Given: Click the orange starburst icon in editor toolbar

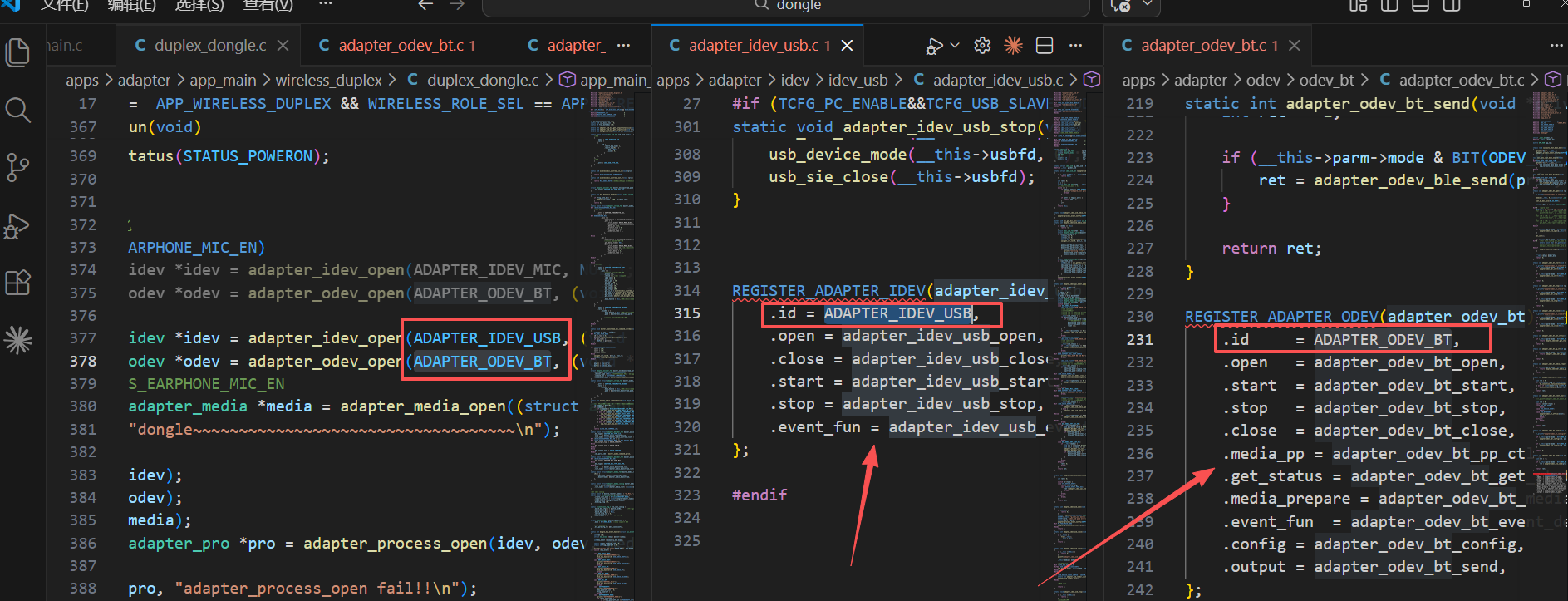Looking at the screenshot, I should [x=1013, y=46].
